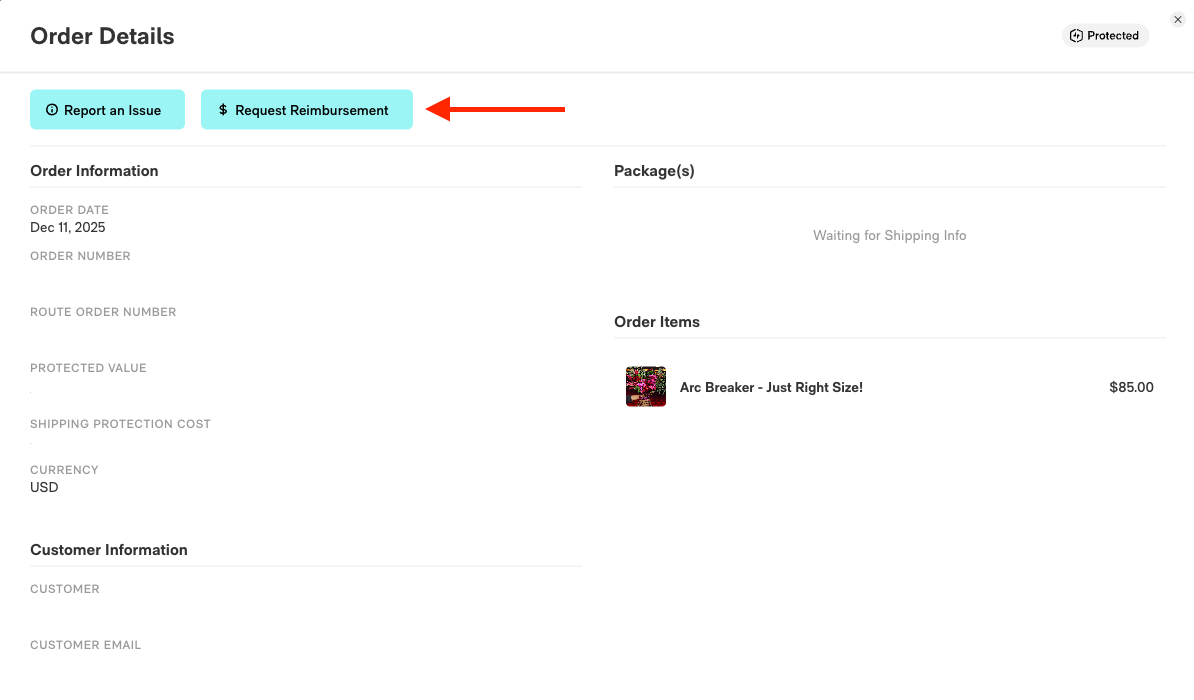Click the Report an Issue button
Image resolution: width=1194 pixels, height=700 pixels.
click(x=107, y=110)
